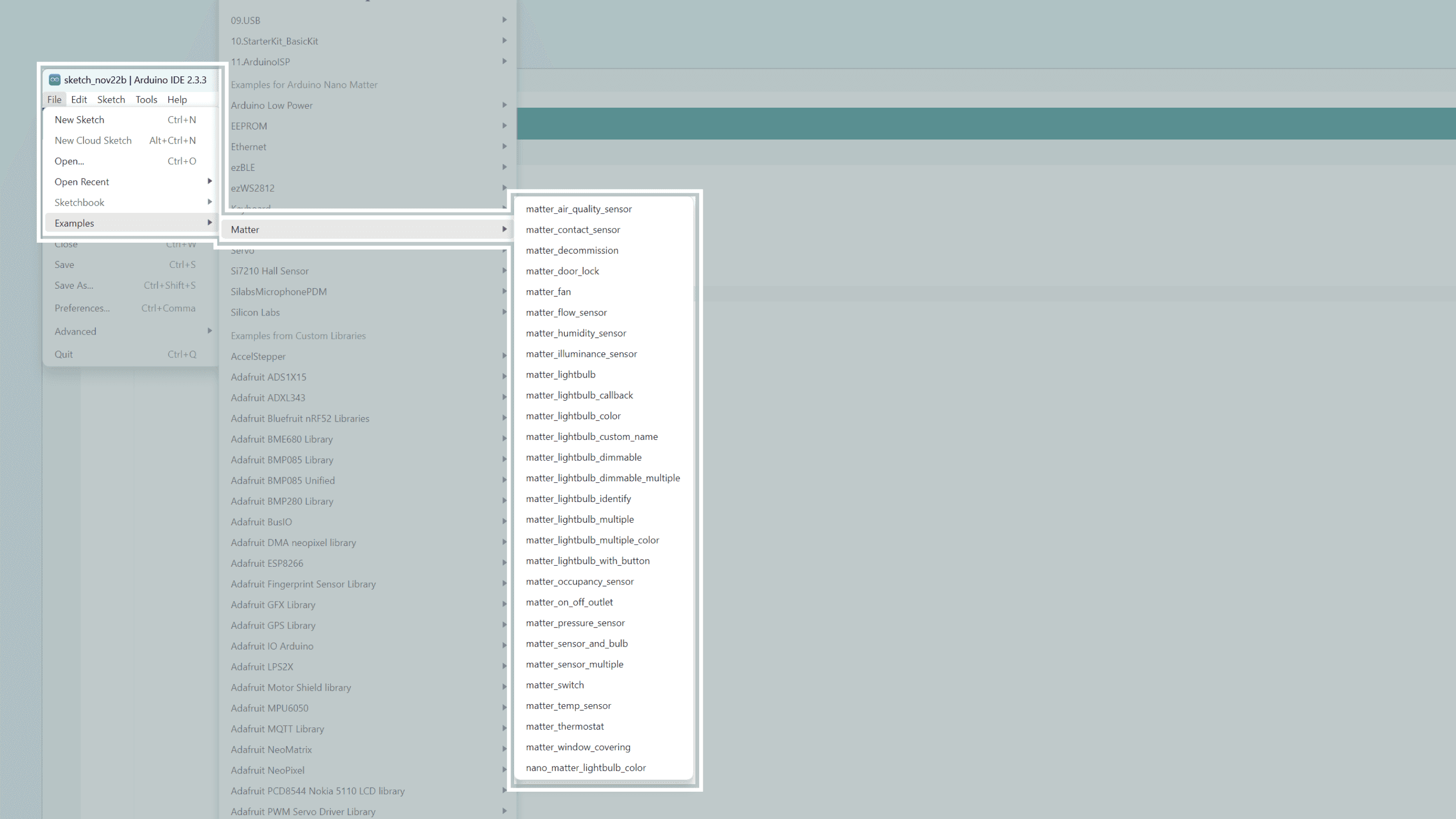1456x819 pixels.
Task: Open the Help menu
Action: click(x=177, y=100)
